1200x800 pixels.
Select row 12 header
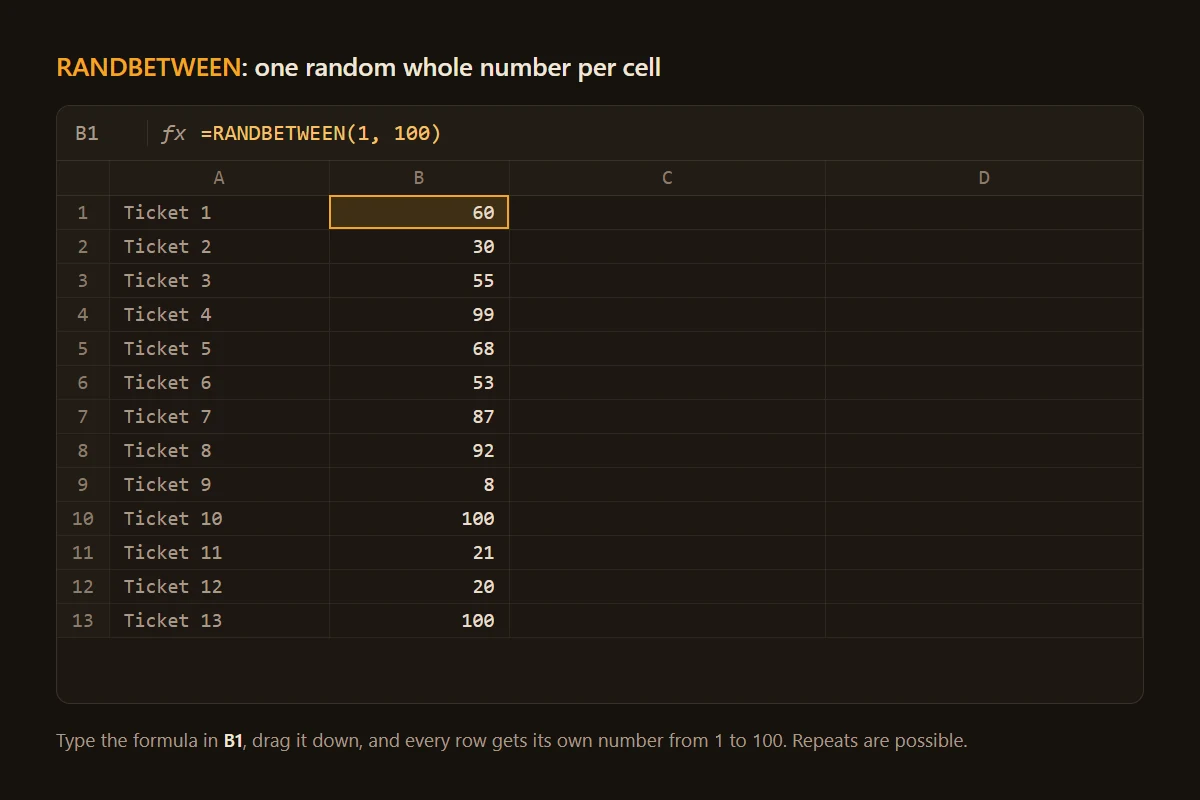[83, 586]
